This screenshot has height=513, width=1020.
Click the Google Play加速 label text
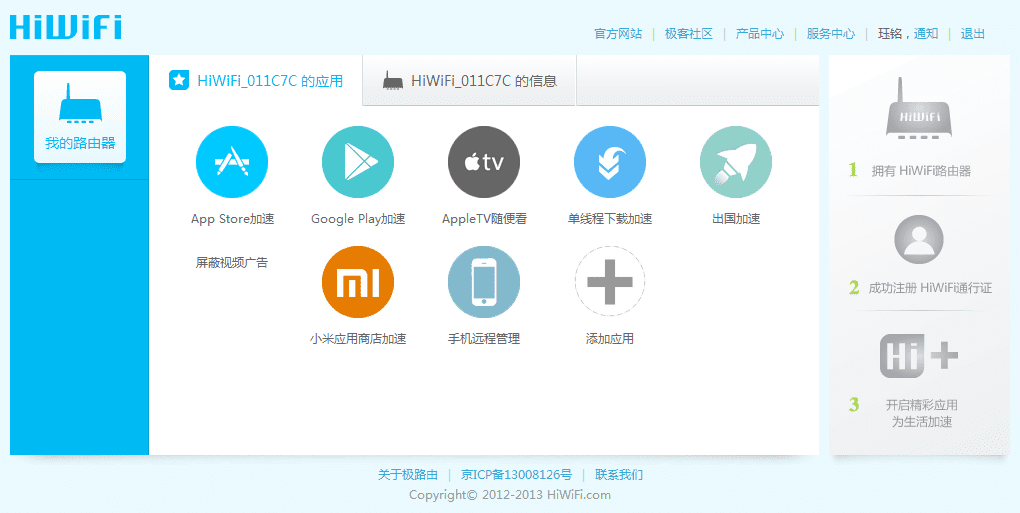tap(358, 219)
